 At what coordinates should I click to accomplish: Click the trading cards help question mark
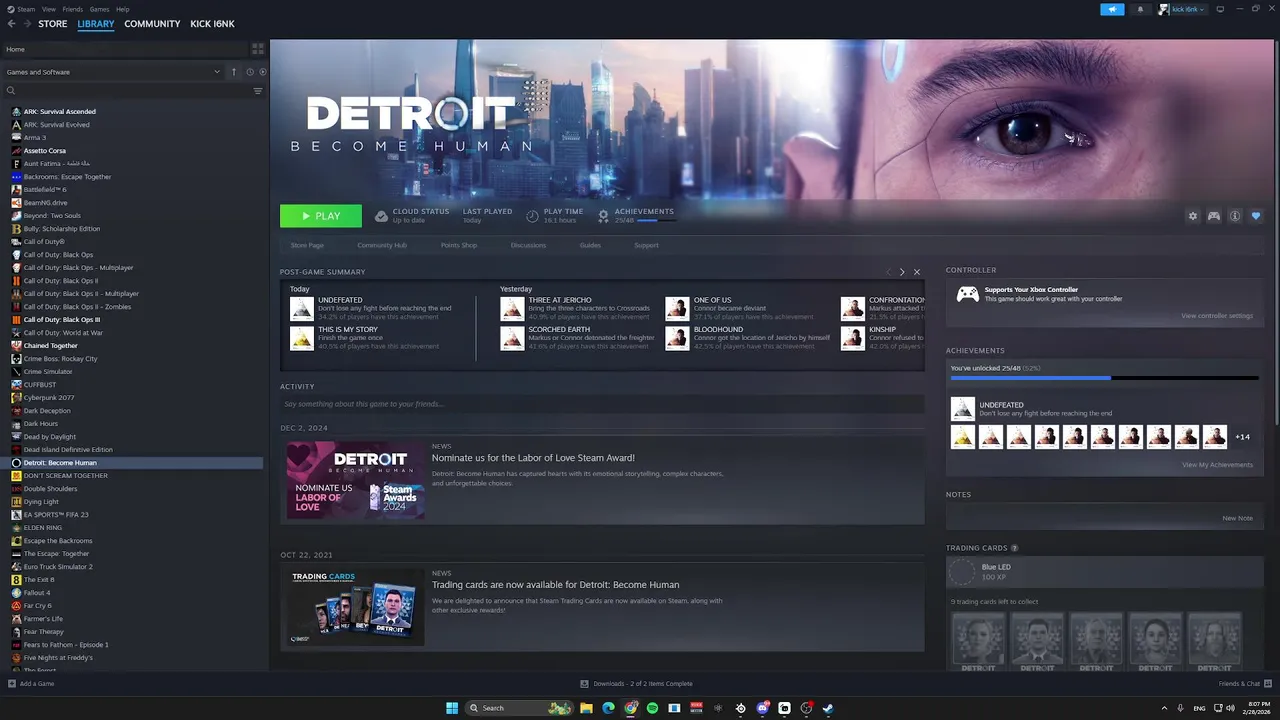tap(1014, 548)
